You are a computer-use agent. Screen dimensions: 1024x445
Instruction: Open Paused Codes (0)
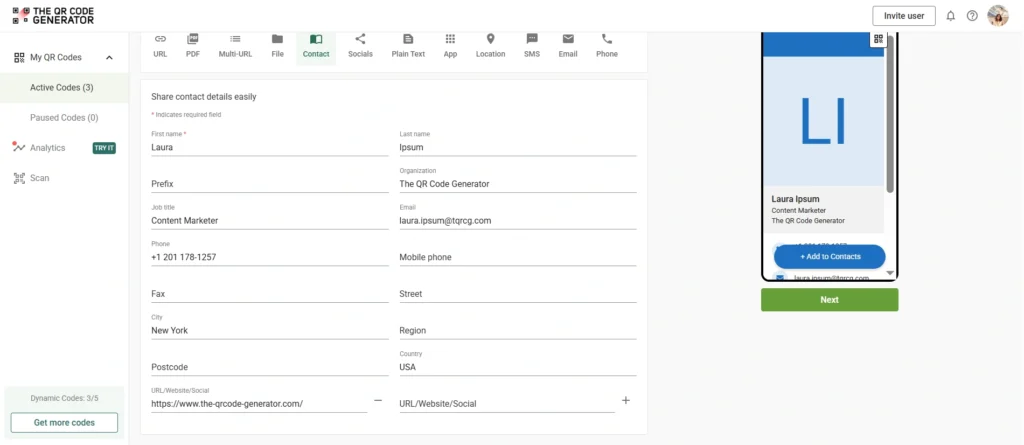64,118
